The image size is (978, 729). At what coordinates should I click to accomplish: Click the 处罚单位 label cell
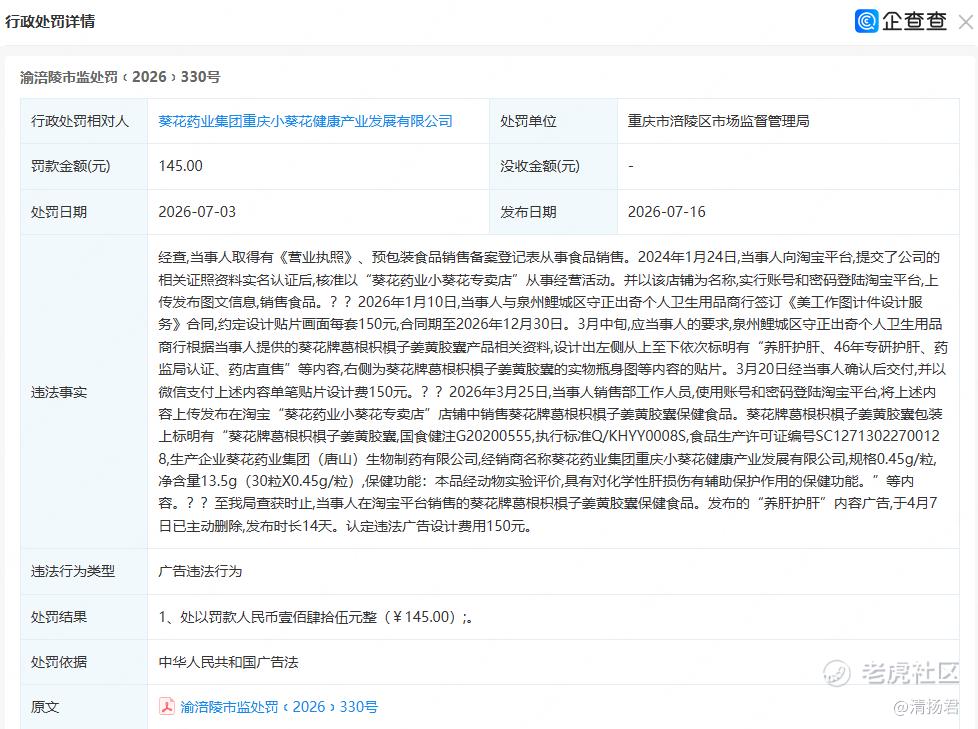click(x=553, y=121)
